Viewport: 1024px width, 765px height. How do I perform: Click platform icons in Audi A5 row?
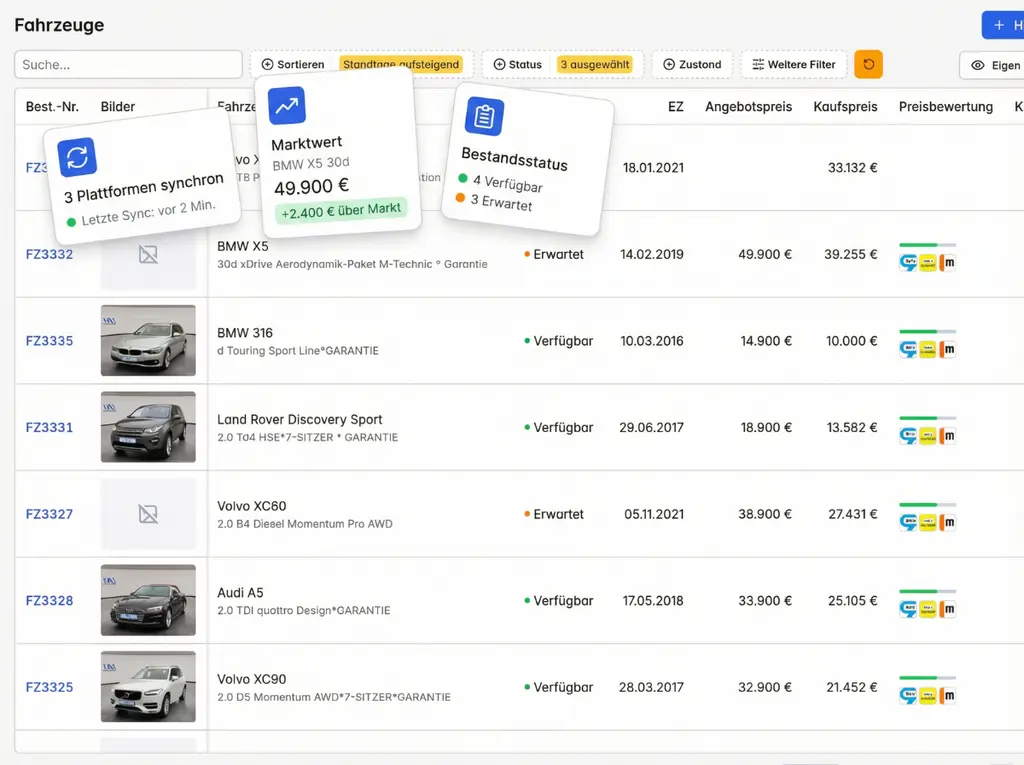927,609
